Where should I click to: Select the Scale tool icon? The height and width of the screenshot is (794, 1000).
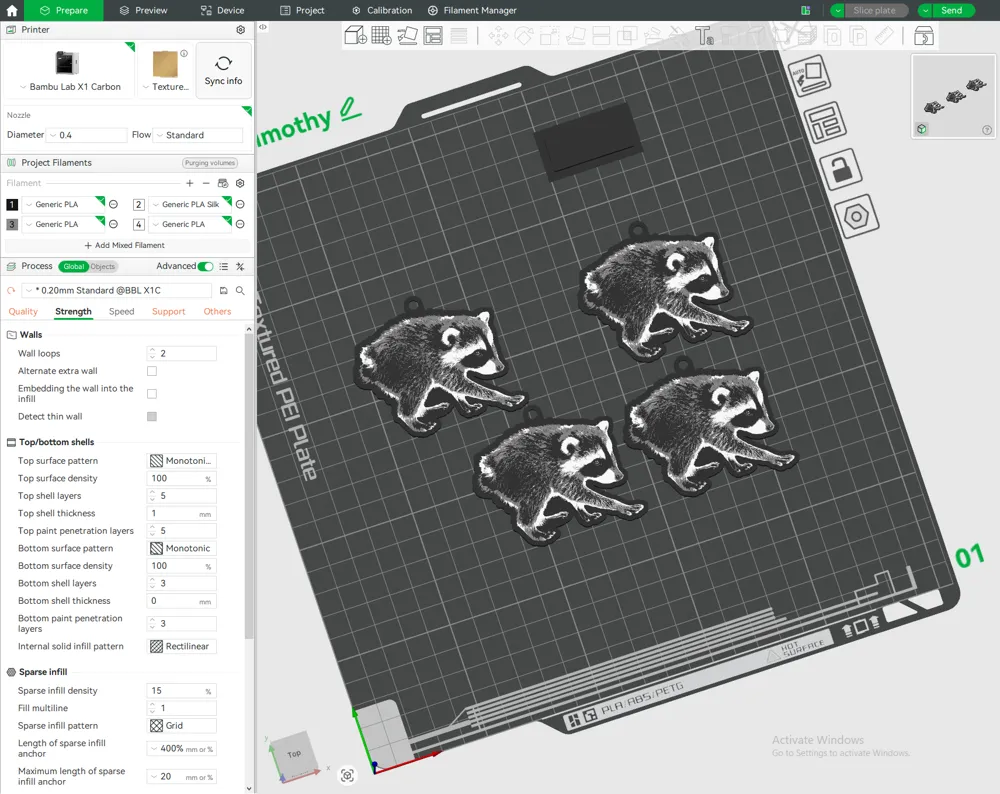tap(549, 36)
